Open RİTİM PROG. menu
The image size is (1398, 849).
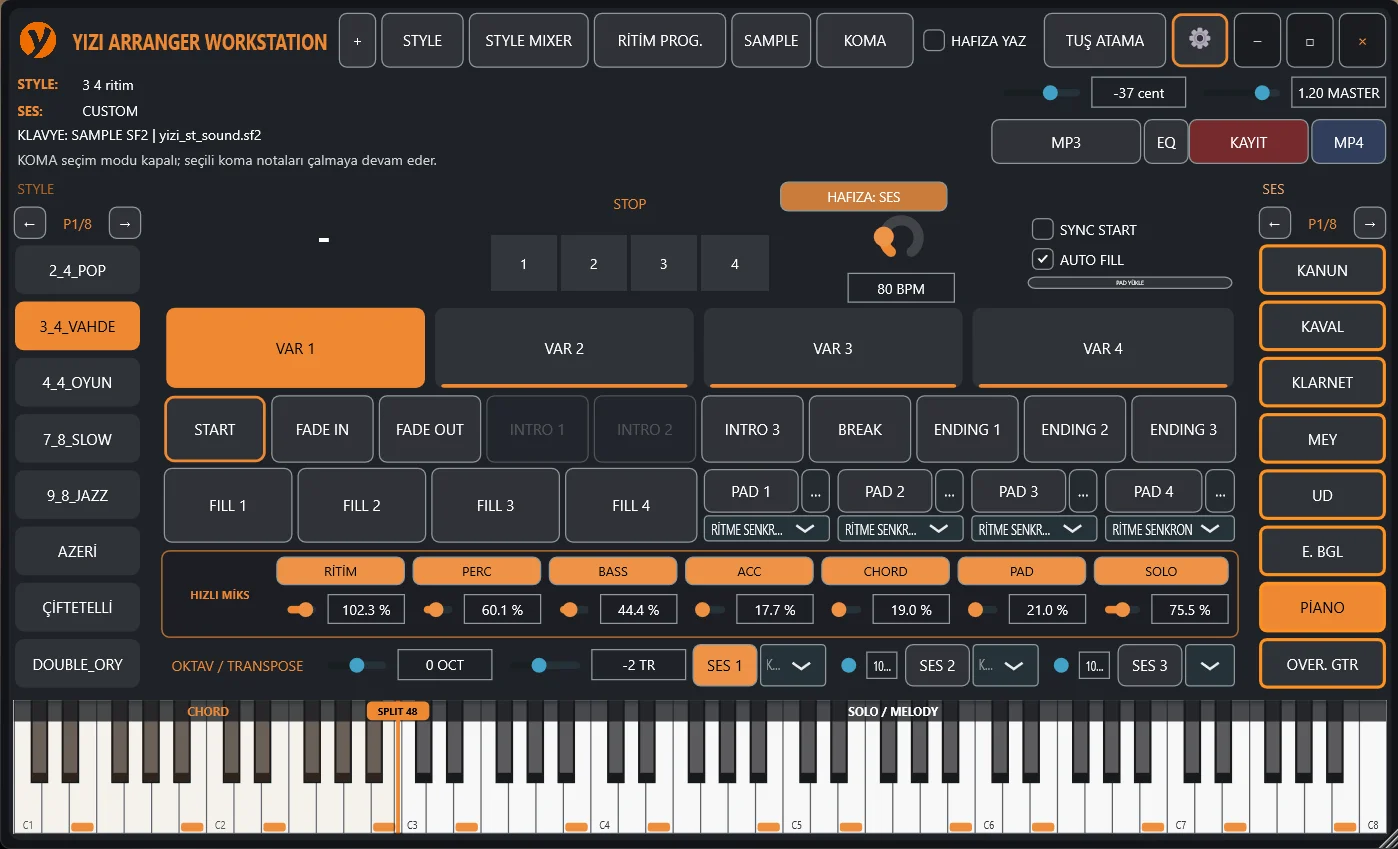[660, 41]
